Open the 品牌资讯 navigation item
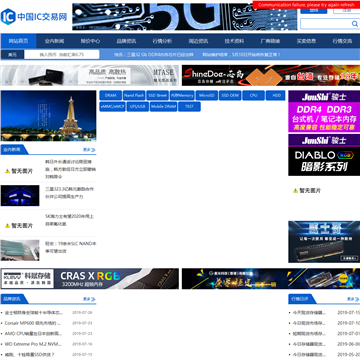Screen dimensions: 360x360 click(x=126, y=41)
